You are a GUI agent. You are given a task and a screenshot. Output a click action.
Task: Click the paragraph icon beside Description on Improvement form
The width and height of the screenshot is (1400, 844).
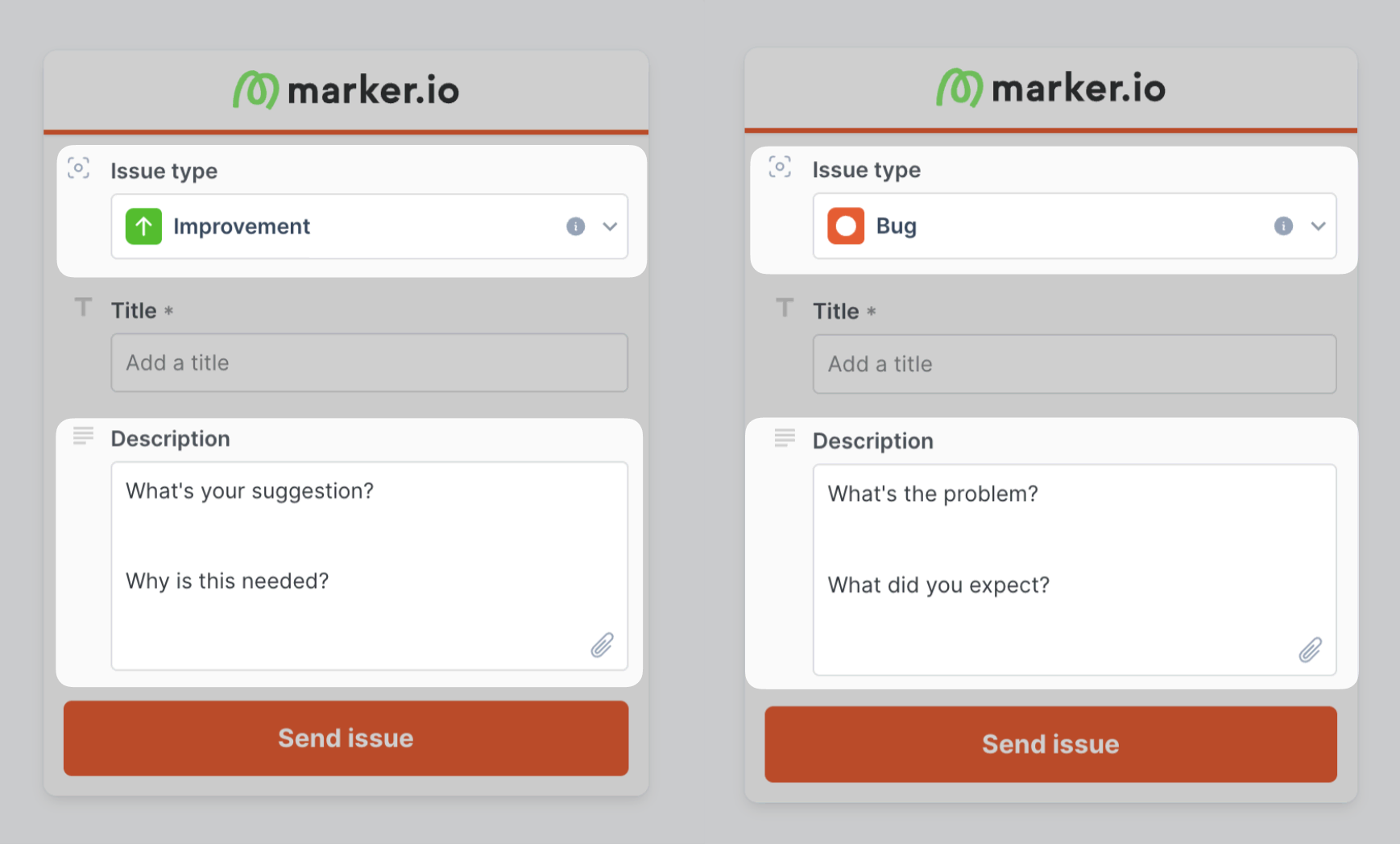click(82, 436)
